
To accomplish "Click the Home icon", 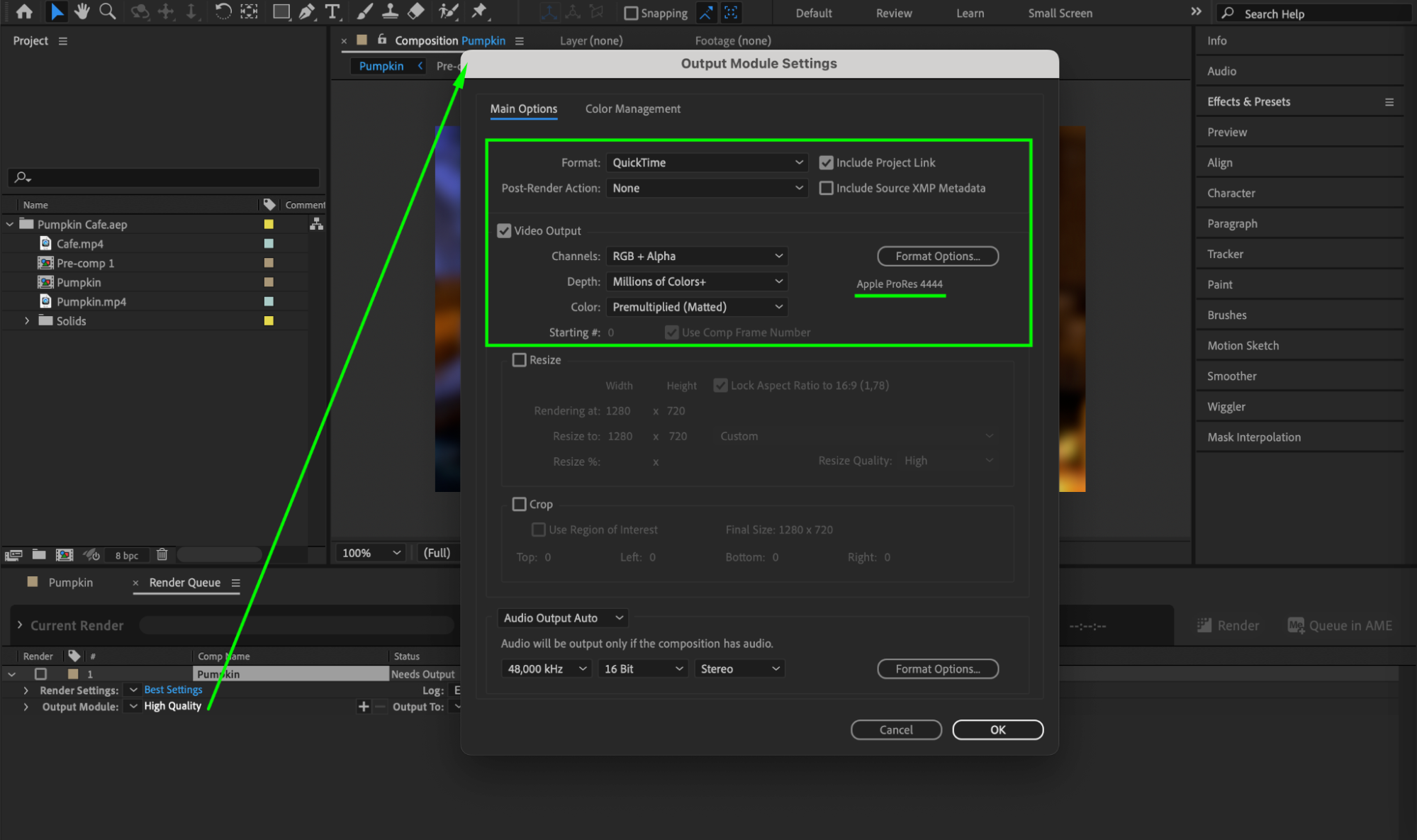I will [x=24, y=11].
